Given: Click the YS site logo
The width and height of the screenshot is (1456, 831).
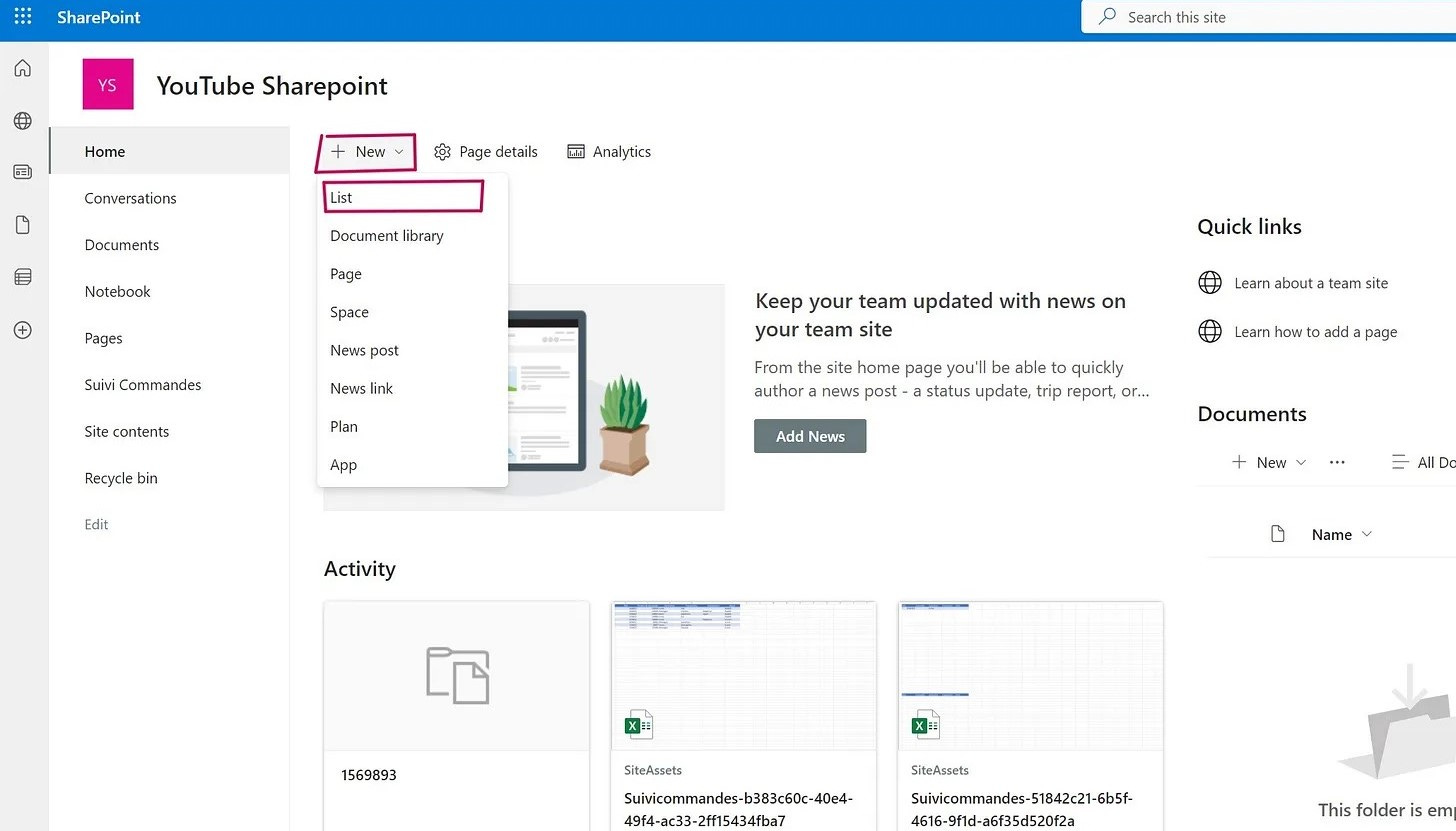Looking at the screenshot, I should [x=108, y=84].
